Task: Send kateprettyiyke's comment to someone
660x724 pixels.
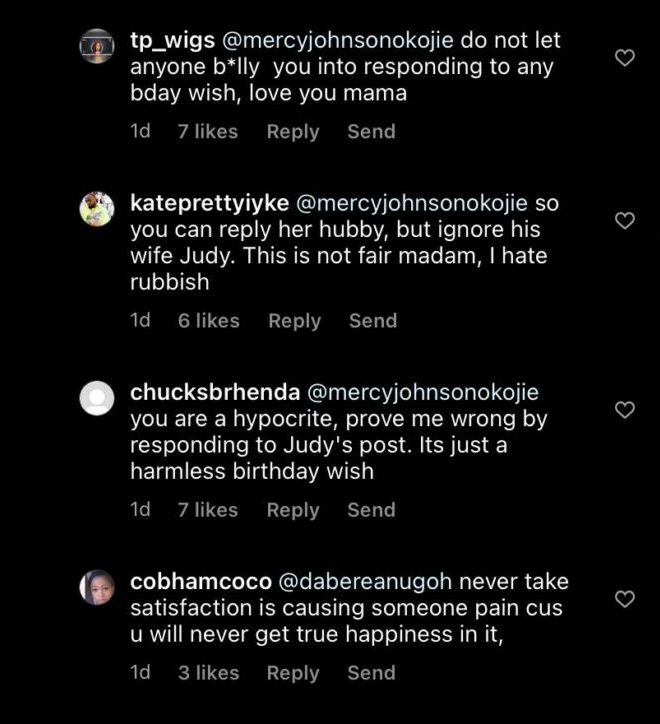Action: [373, 321]
